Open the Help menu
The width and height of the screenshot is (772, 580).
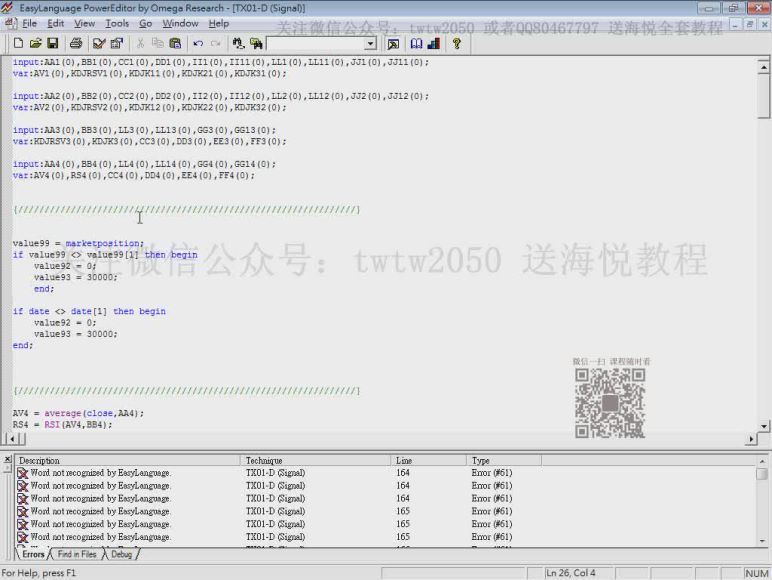pyautogui.click(x=219, y=24)
